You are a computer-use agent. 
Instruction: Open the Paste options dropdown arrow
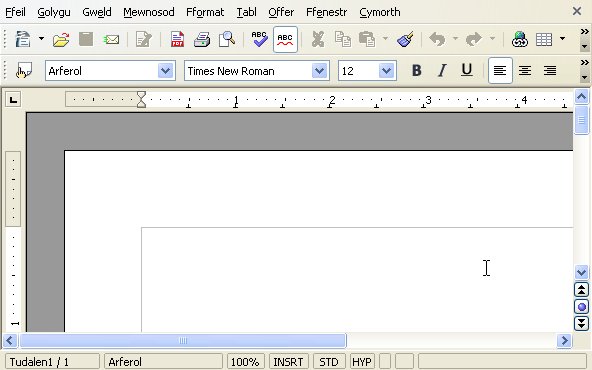(385, 39)
